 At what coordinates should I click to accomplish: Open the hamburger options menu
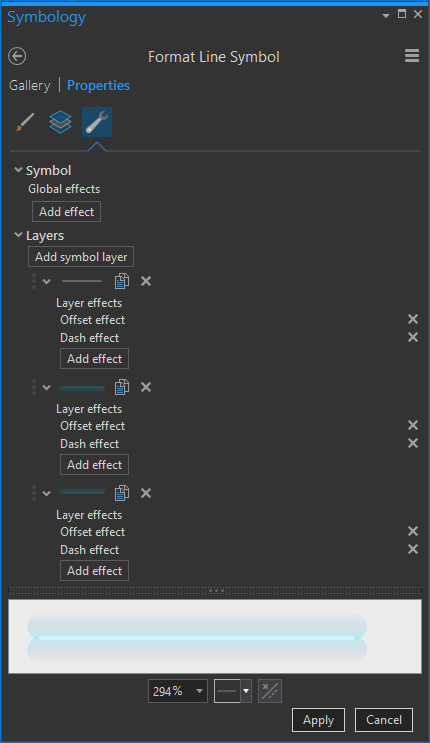[412, 56]
